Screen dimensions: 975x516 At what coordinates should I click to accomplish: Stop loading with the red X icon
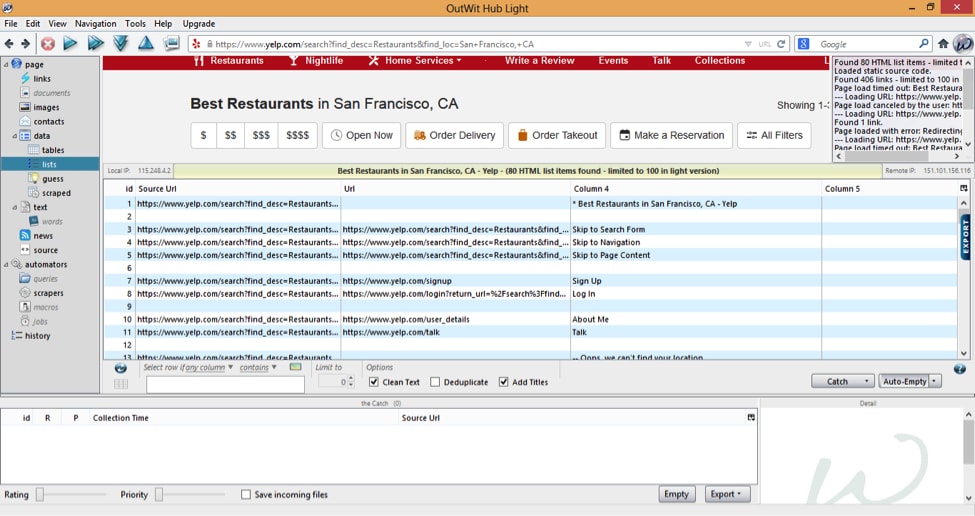click(x=48, y=44)
